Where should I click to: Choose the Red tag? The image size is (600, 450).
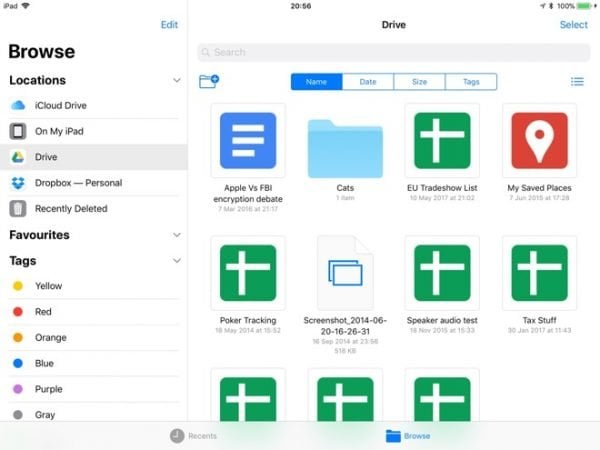[x=94, y=311]
